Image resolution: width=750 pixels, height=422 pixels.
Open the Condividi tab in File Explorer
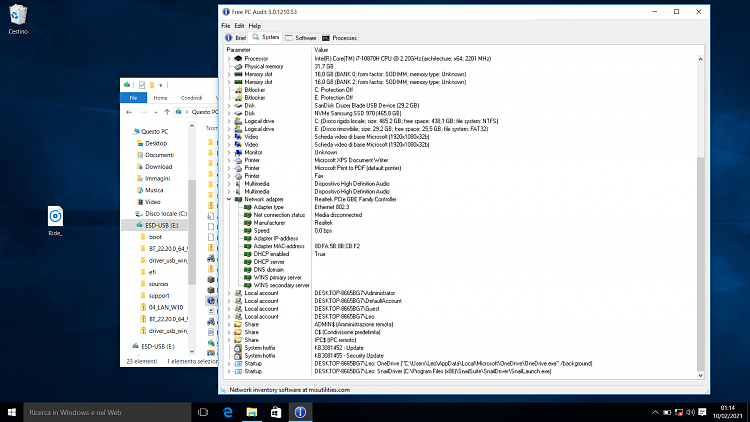(x=191, y=98)
